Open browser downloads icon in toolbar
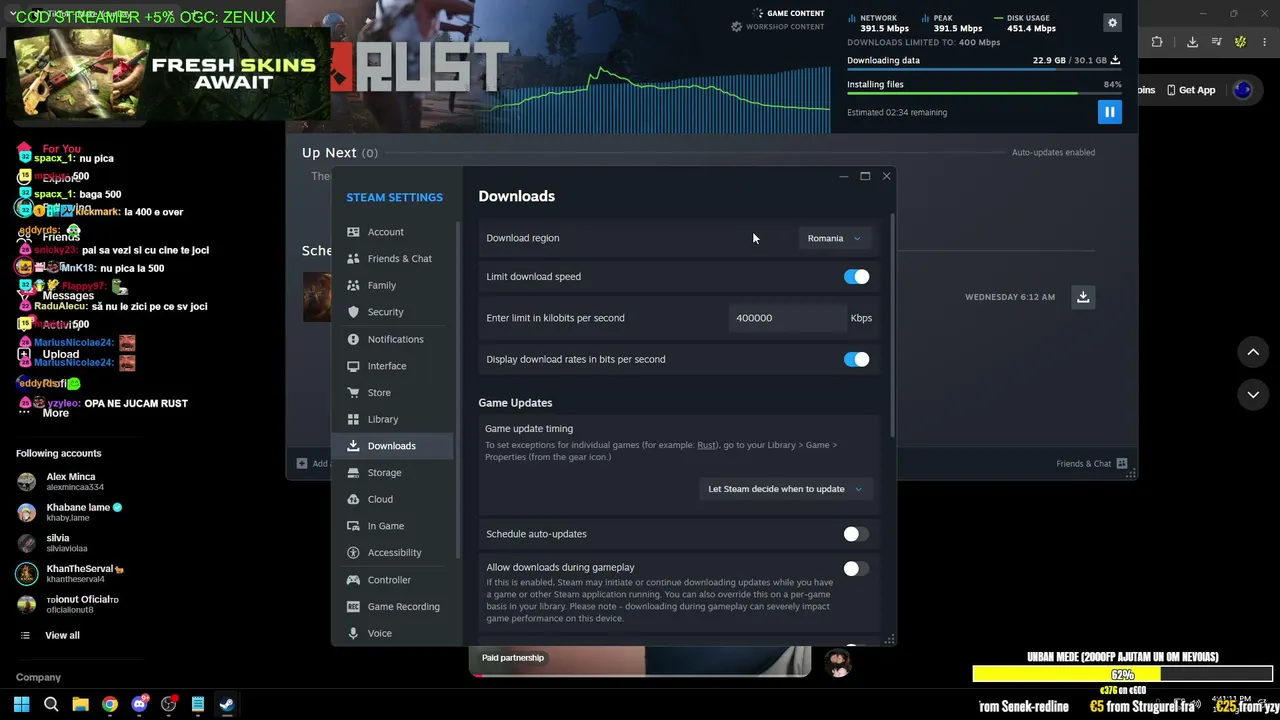1280x720 pixels. click(x=1192, y=42)
